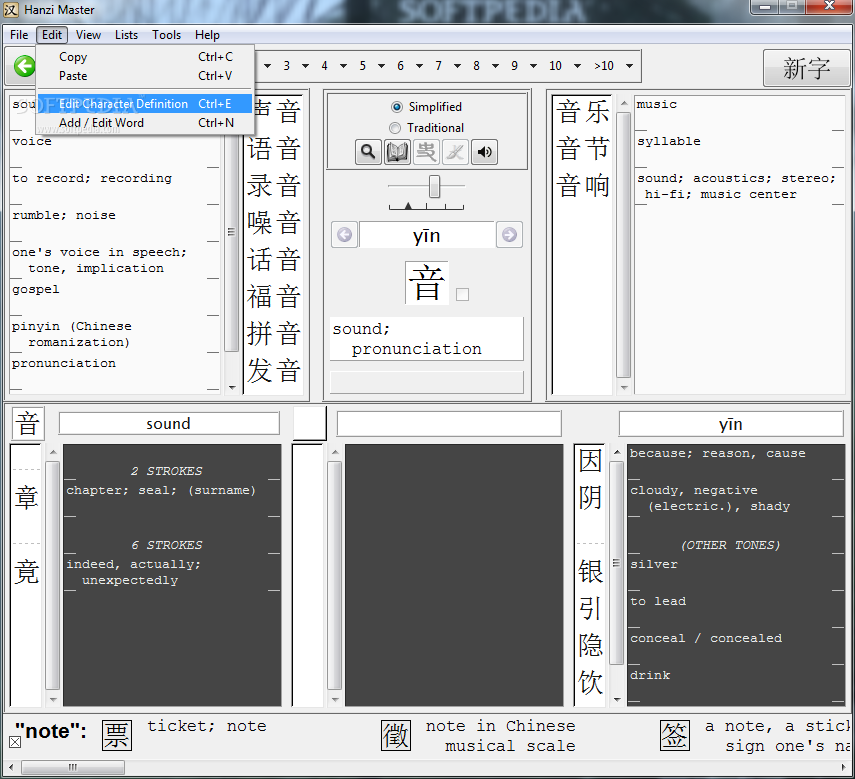
Task: Click the character 章 in component list
Action: tap(26, 498)
